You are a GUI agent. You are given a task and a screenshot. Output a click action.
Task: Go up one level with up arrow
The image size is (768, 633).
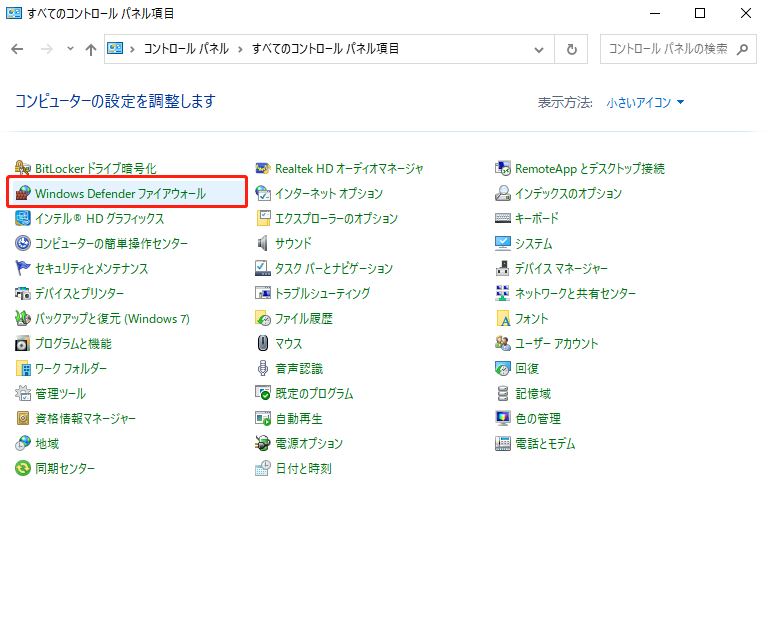click(91, 49)
